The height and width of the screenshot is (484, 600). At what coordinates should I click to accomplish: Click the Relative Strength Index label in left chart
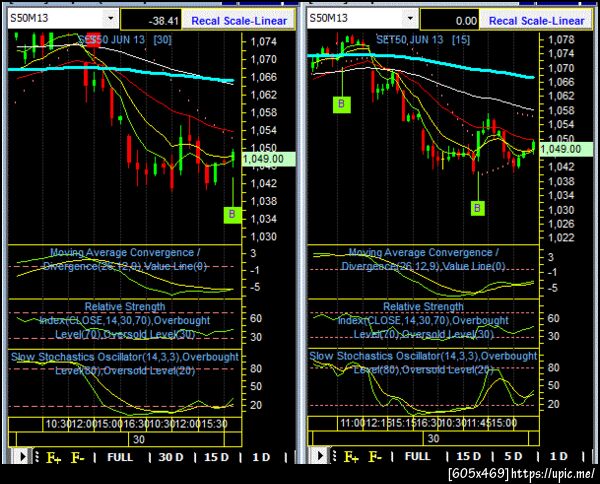coord(125,321)
